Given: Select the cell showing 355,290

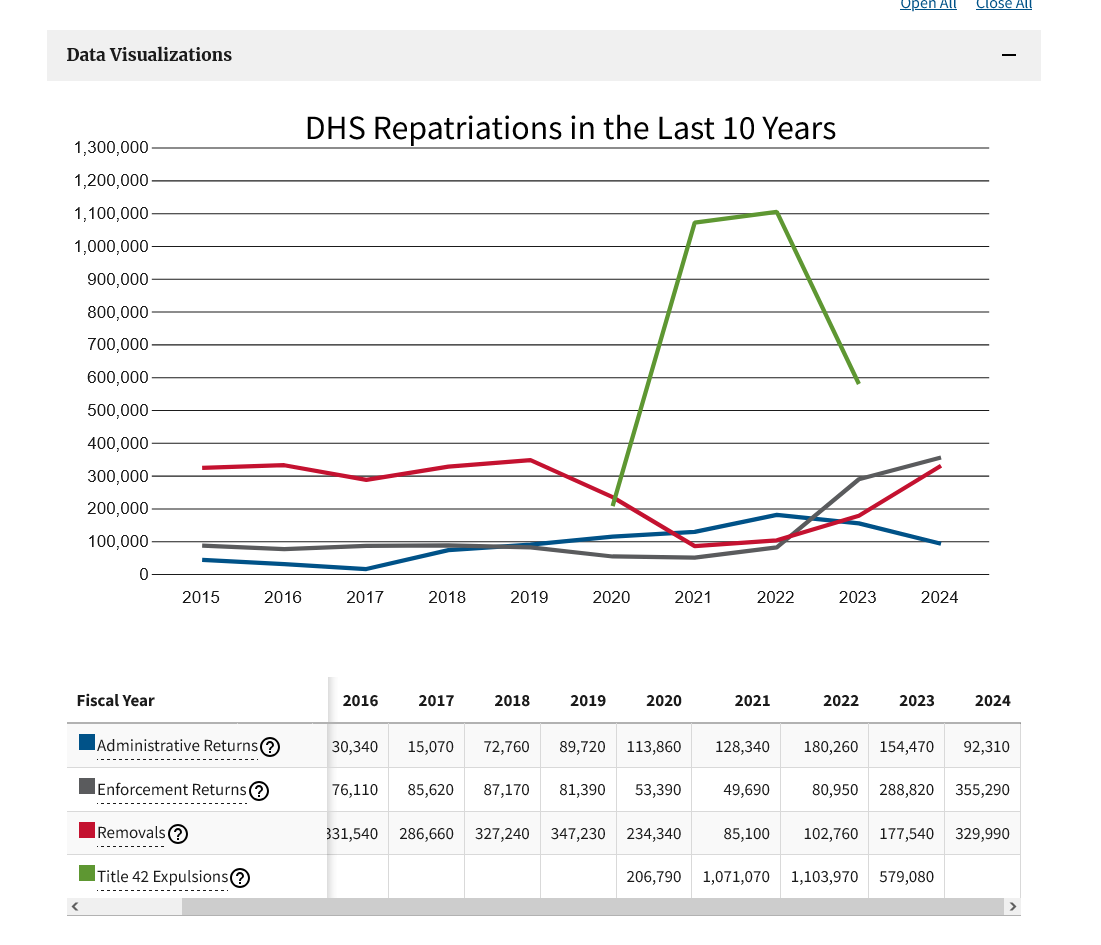Looking at the screenshot, I should click(982, 790).
